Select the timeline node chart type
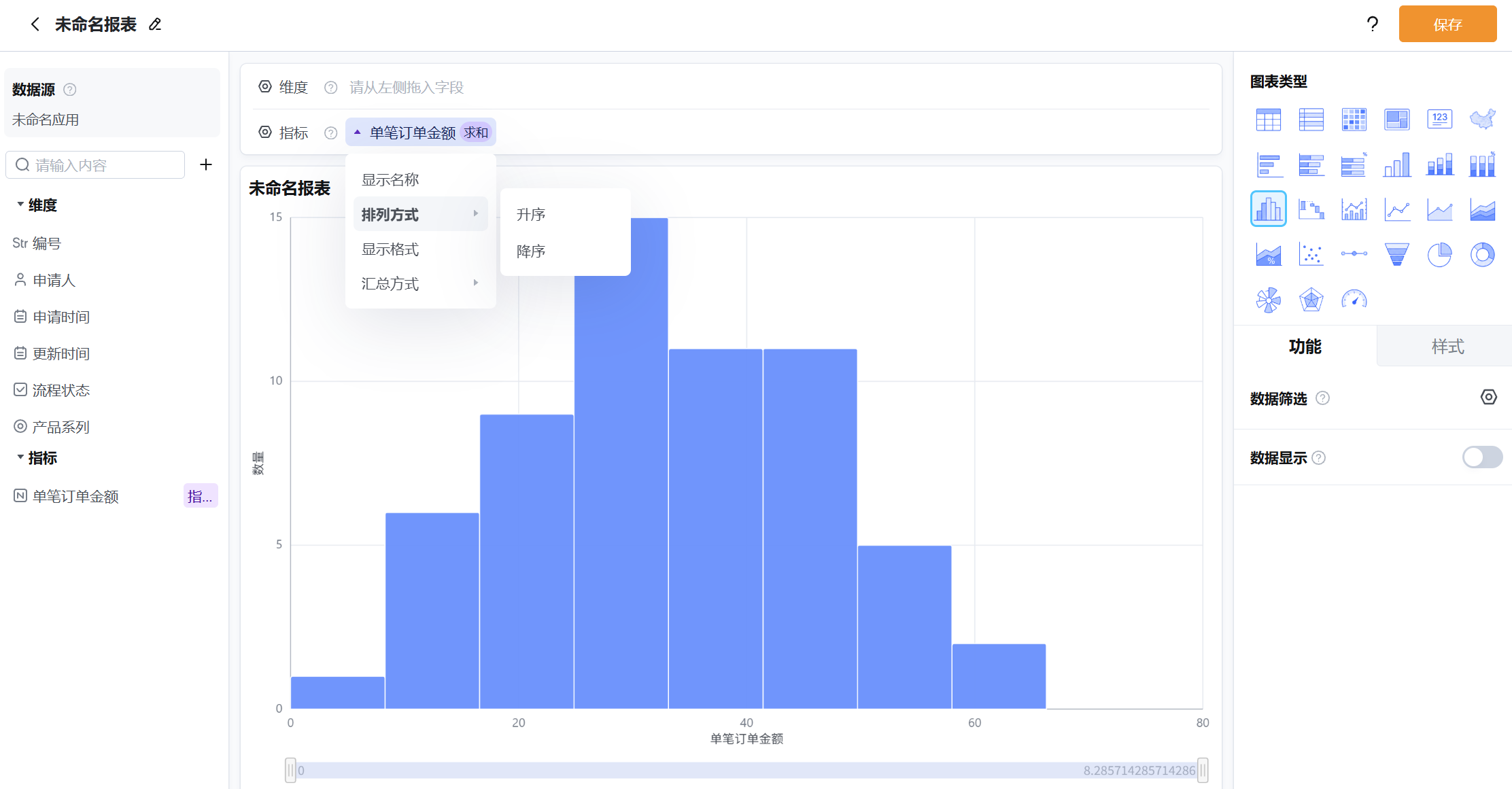 click(x=1354, y=253)
